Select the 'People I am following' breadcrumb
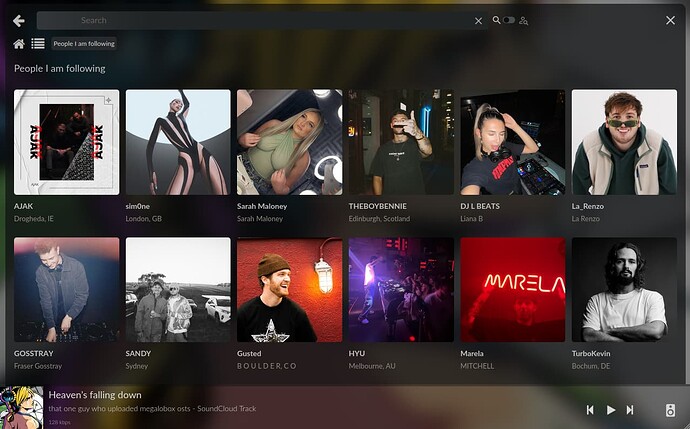This screenshot has height=429, width=690. (x=84, y=44)
